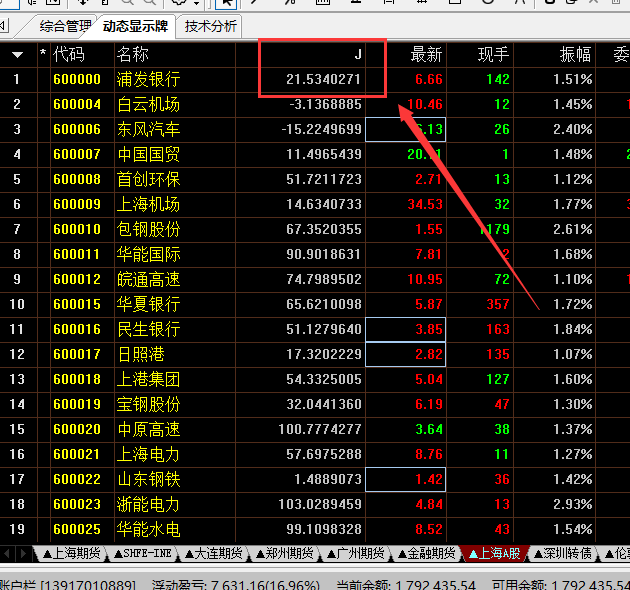Select stock name 民生银行
This screenshot has height=590, width=630.
click(148, 329)
